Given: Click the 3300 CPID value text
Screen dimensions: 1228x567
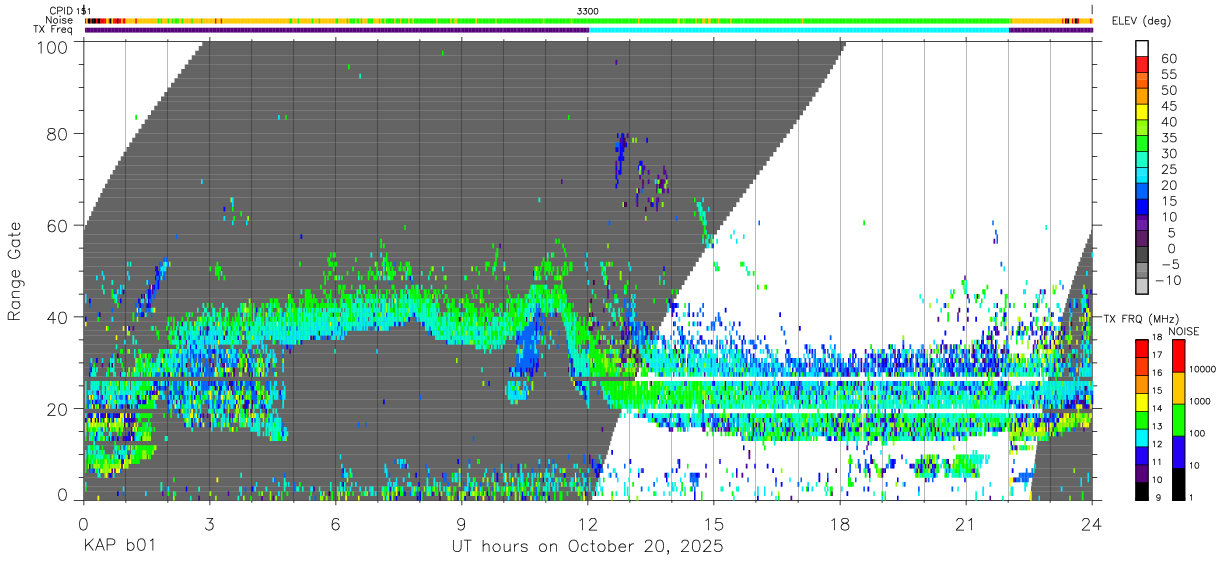Looking at the screenshot, I should (588, 10).
